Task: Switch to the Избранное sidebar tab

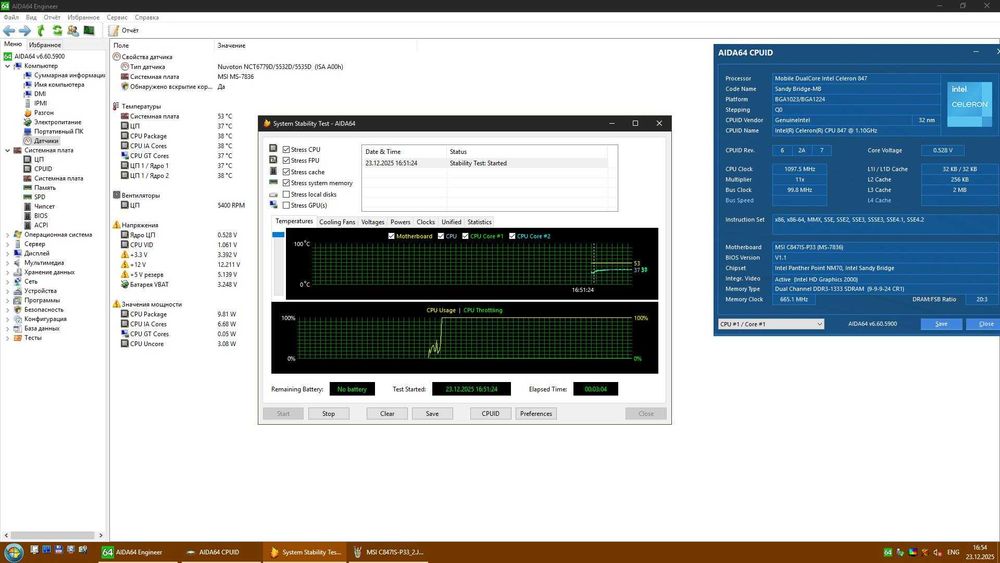Action: (x=45, y=45)
